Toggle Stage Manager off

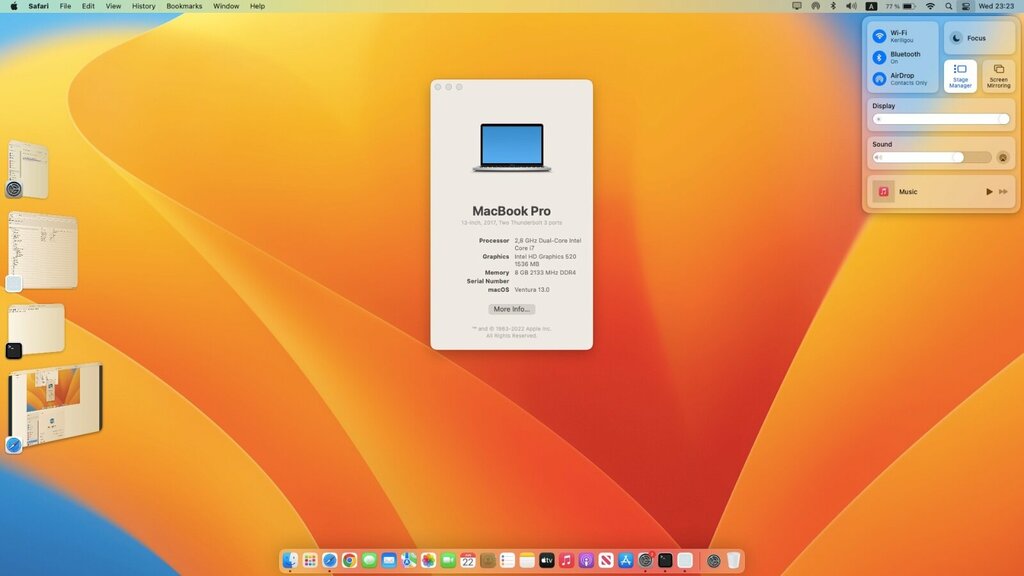point(960,75)
